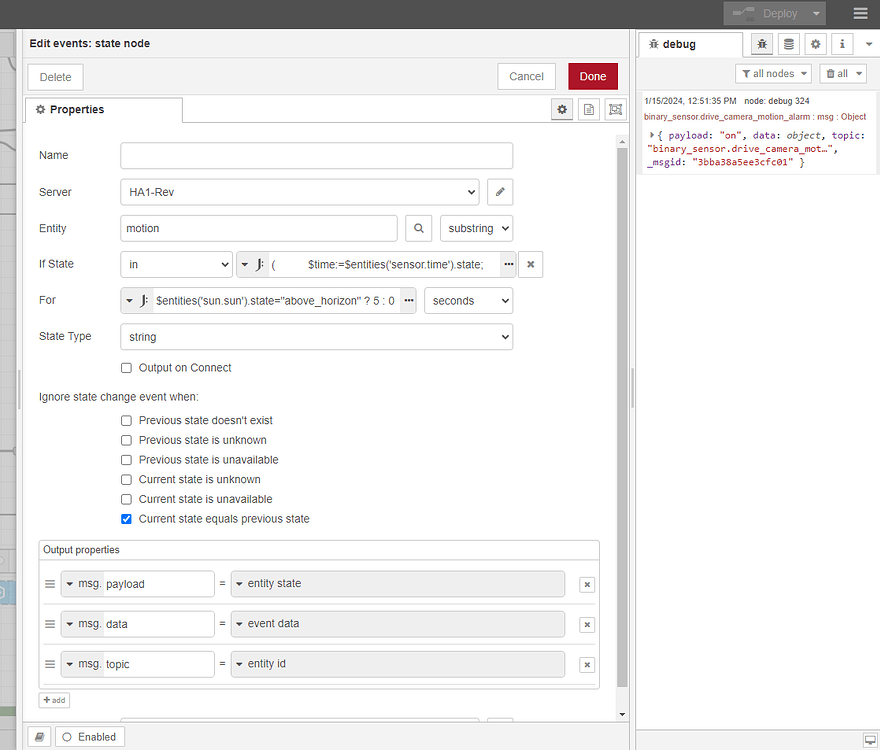This screenshot has width=880, height=750.
Task: Open node description document icon
Action: (x=589, y=109)
